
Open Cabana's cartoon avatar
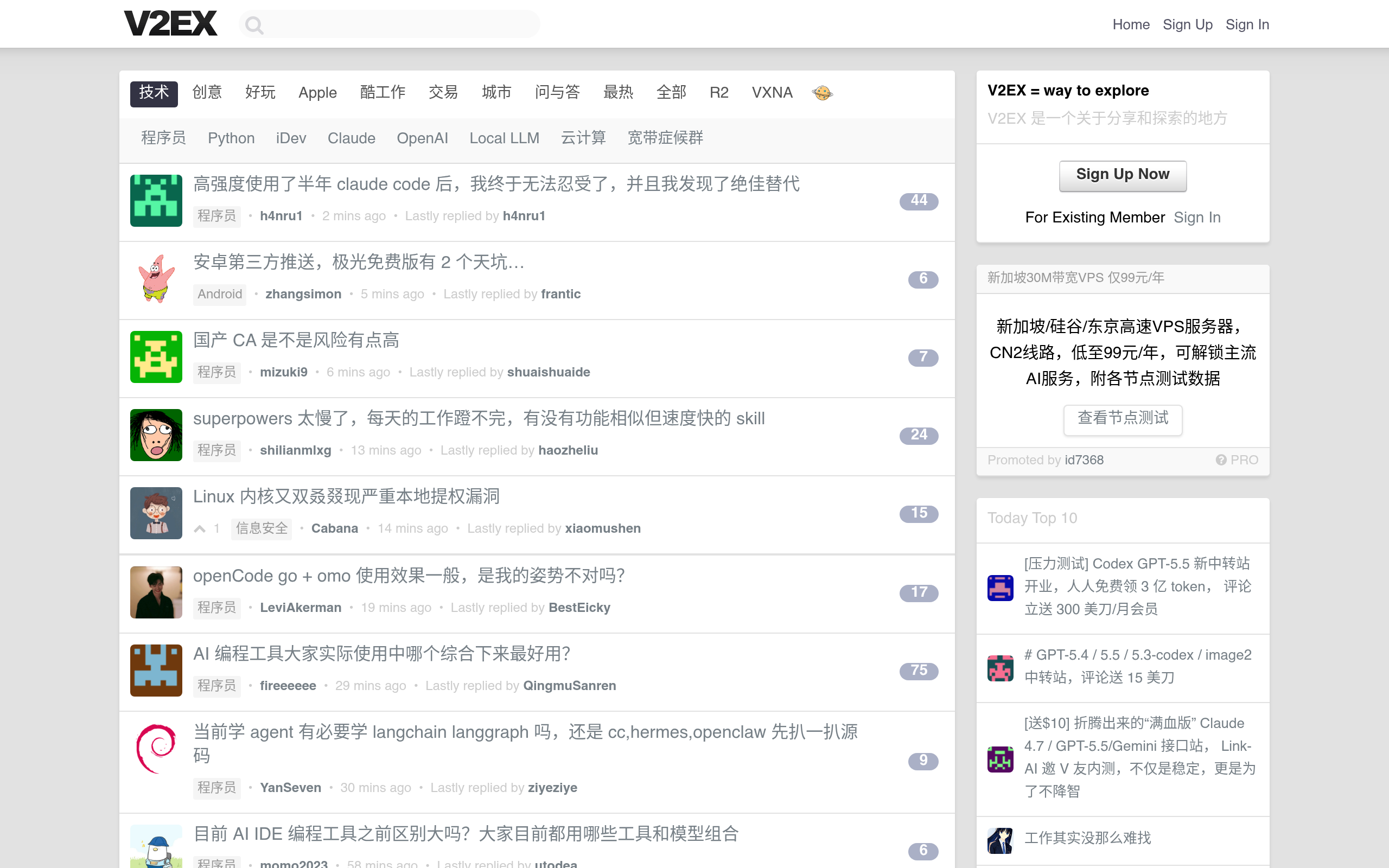(156, 513)
